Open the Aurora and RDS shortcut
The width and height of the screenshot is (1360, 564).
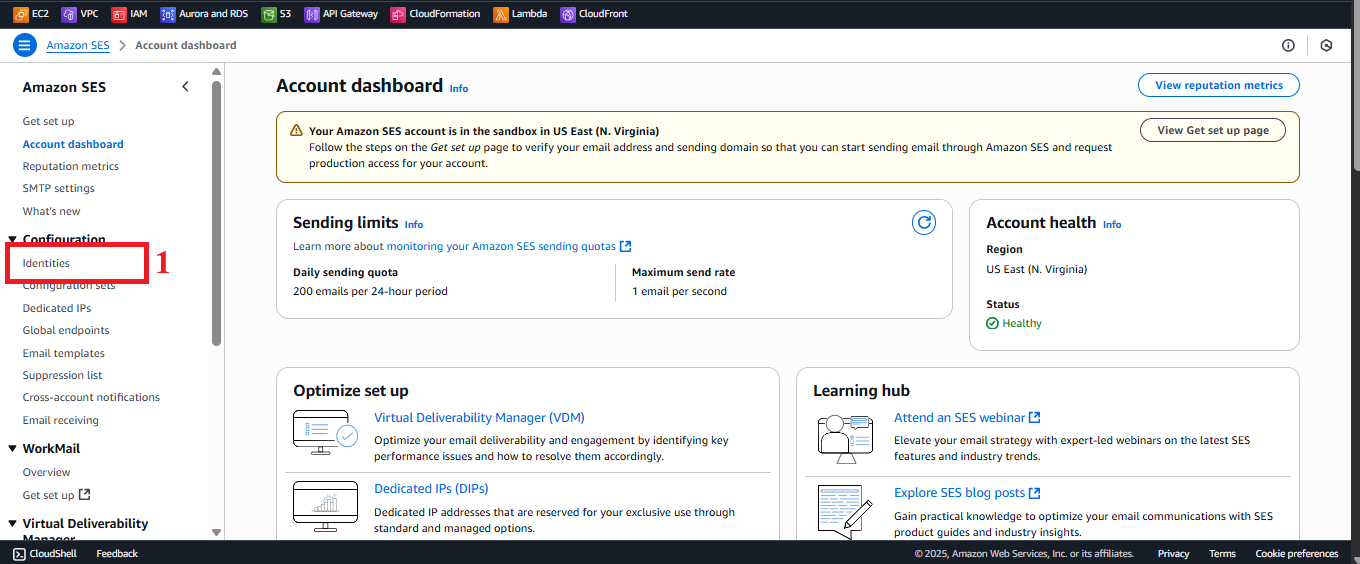tap(204, 14)
